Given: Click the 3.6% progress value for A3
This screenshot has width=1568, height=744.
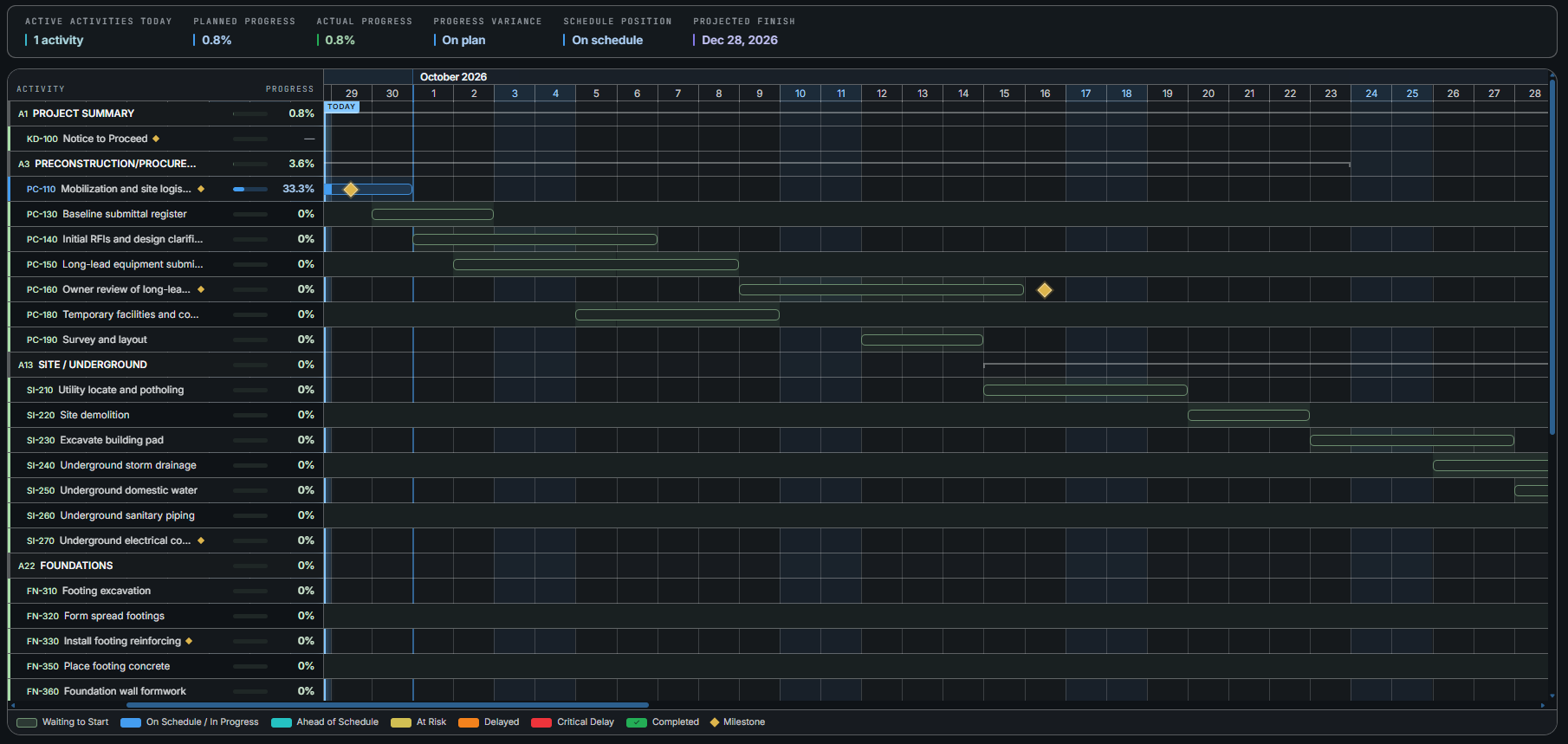Looking at the screenshot, I should pyautogui.click(x=301, y=164).
